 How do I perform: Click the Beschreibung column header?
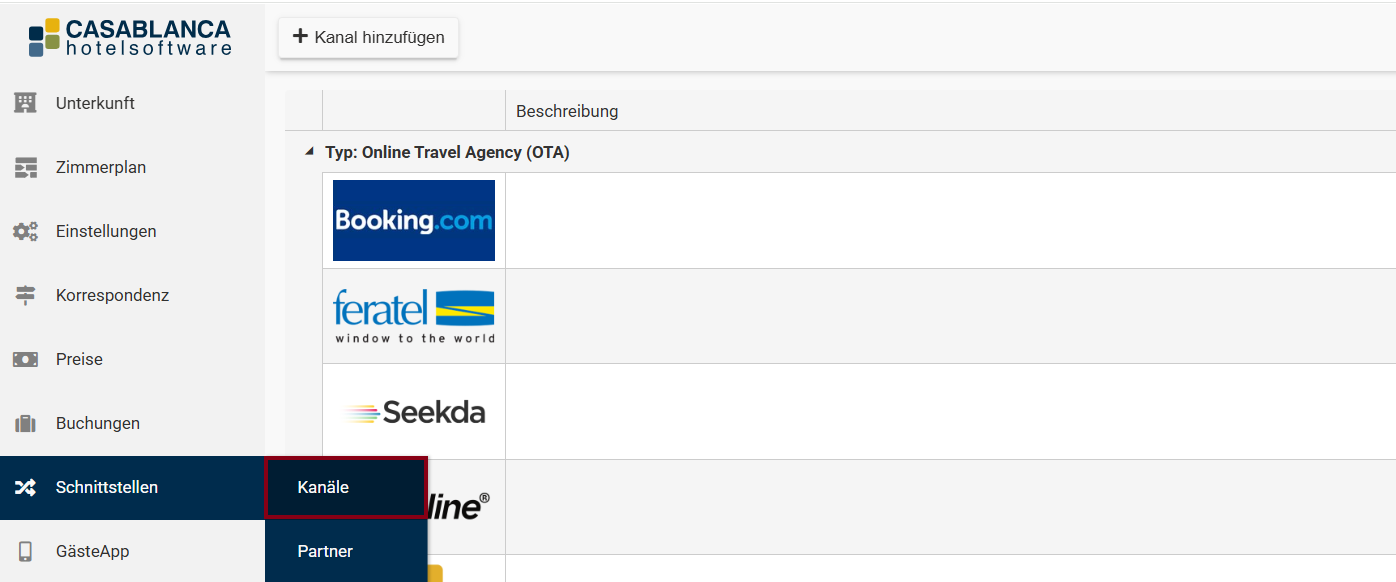tap(567, 111)
